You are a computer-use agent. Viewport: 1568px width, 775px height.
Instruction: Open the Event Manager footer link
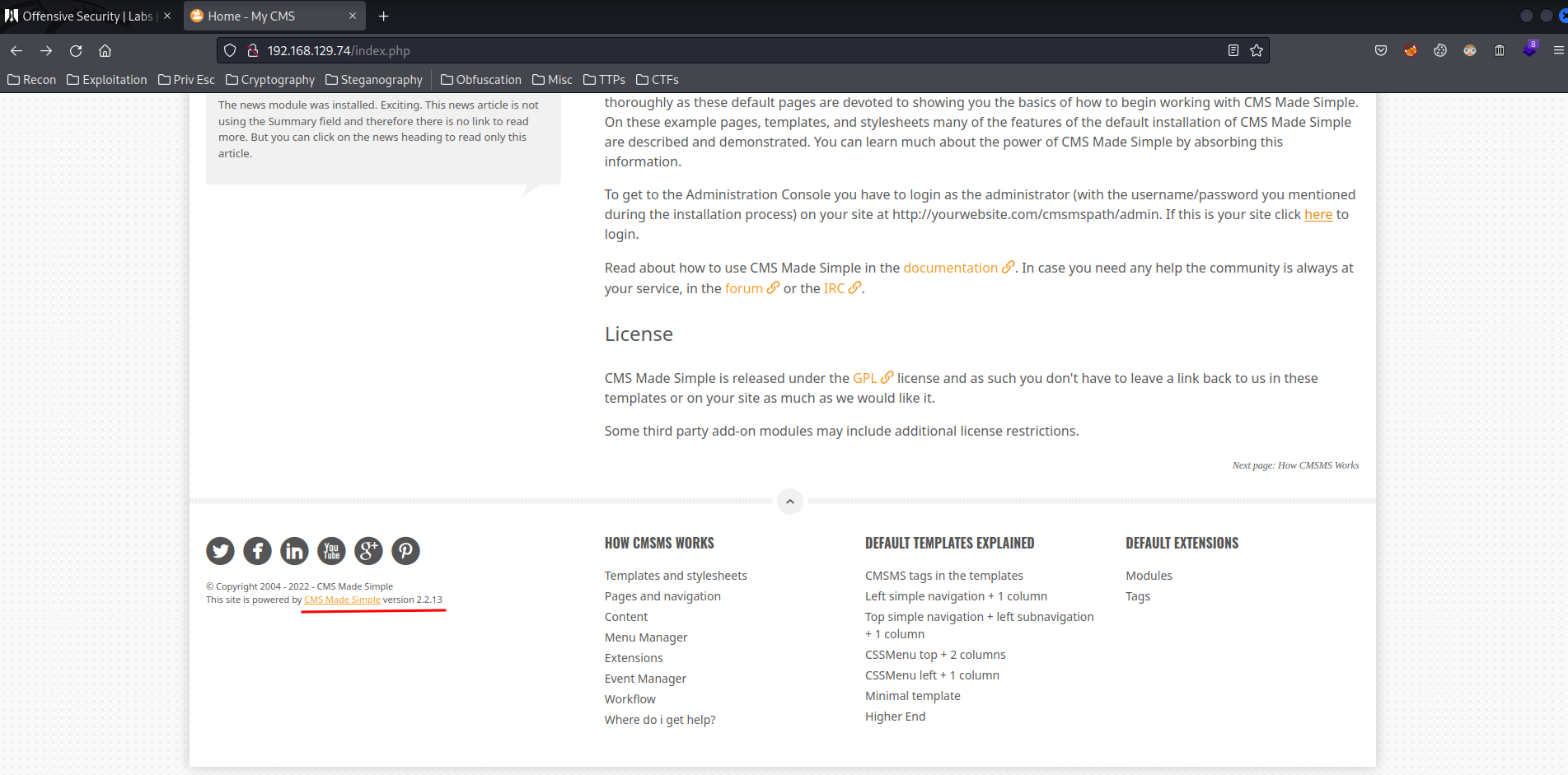(x=645, y=679)
